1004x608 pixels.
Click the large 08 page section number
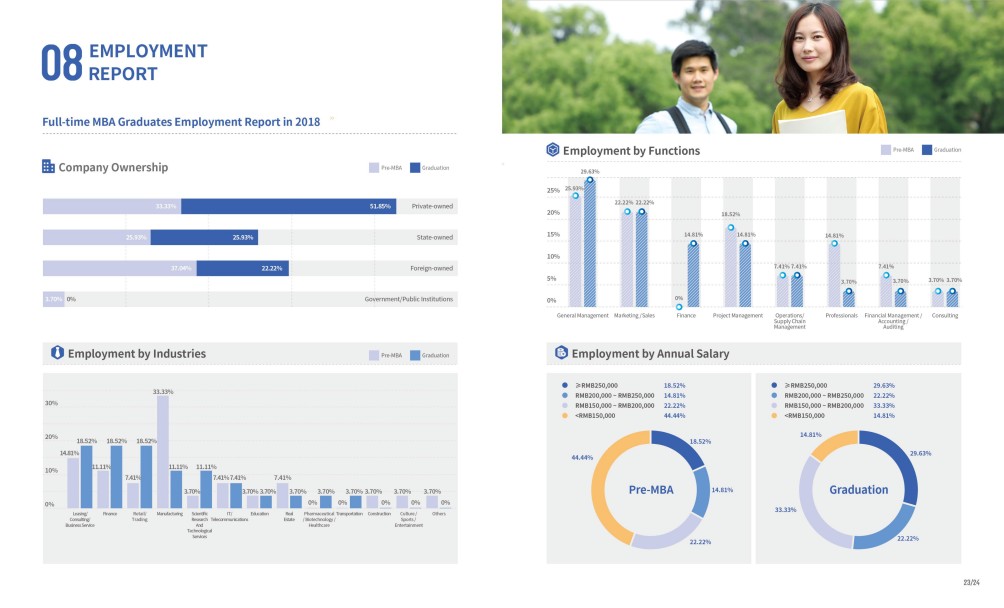tap(61, 63)
